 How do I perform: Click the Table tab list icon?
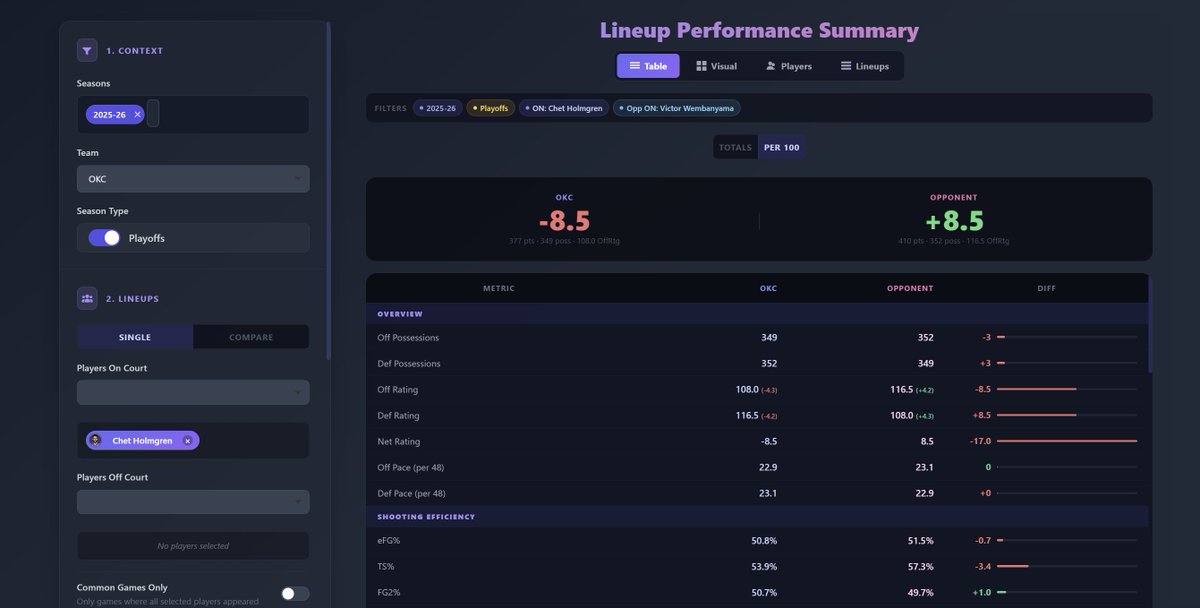click(634, 66)
